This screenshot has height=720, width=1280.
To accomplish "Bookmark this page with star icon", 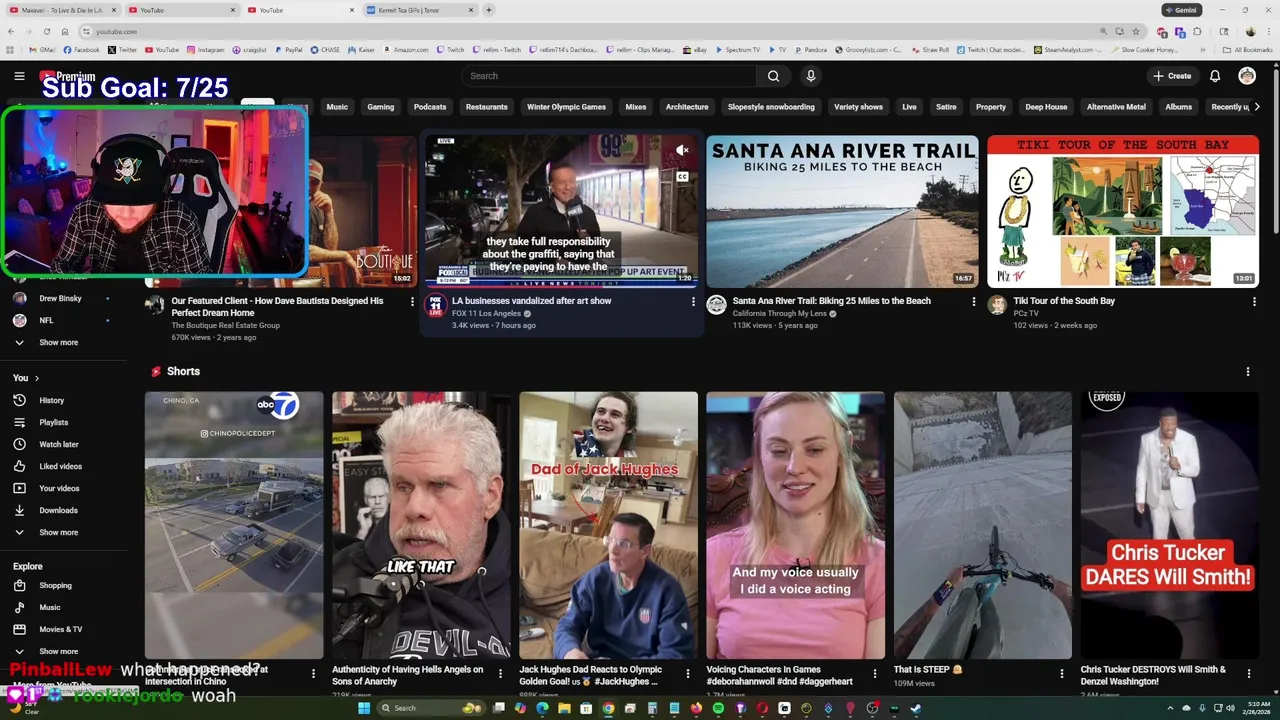I will point(1136,31).
